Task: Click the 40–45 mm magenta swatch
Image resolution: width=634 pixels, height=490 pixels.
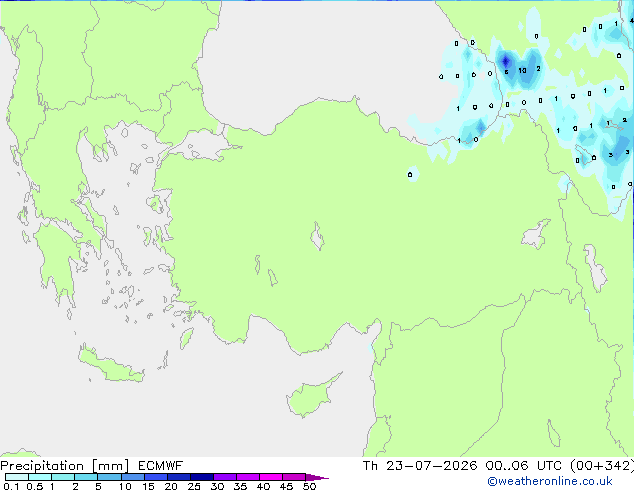Action: (271, 477)
